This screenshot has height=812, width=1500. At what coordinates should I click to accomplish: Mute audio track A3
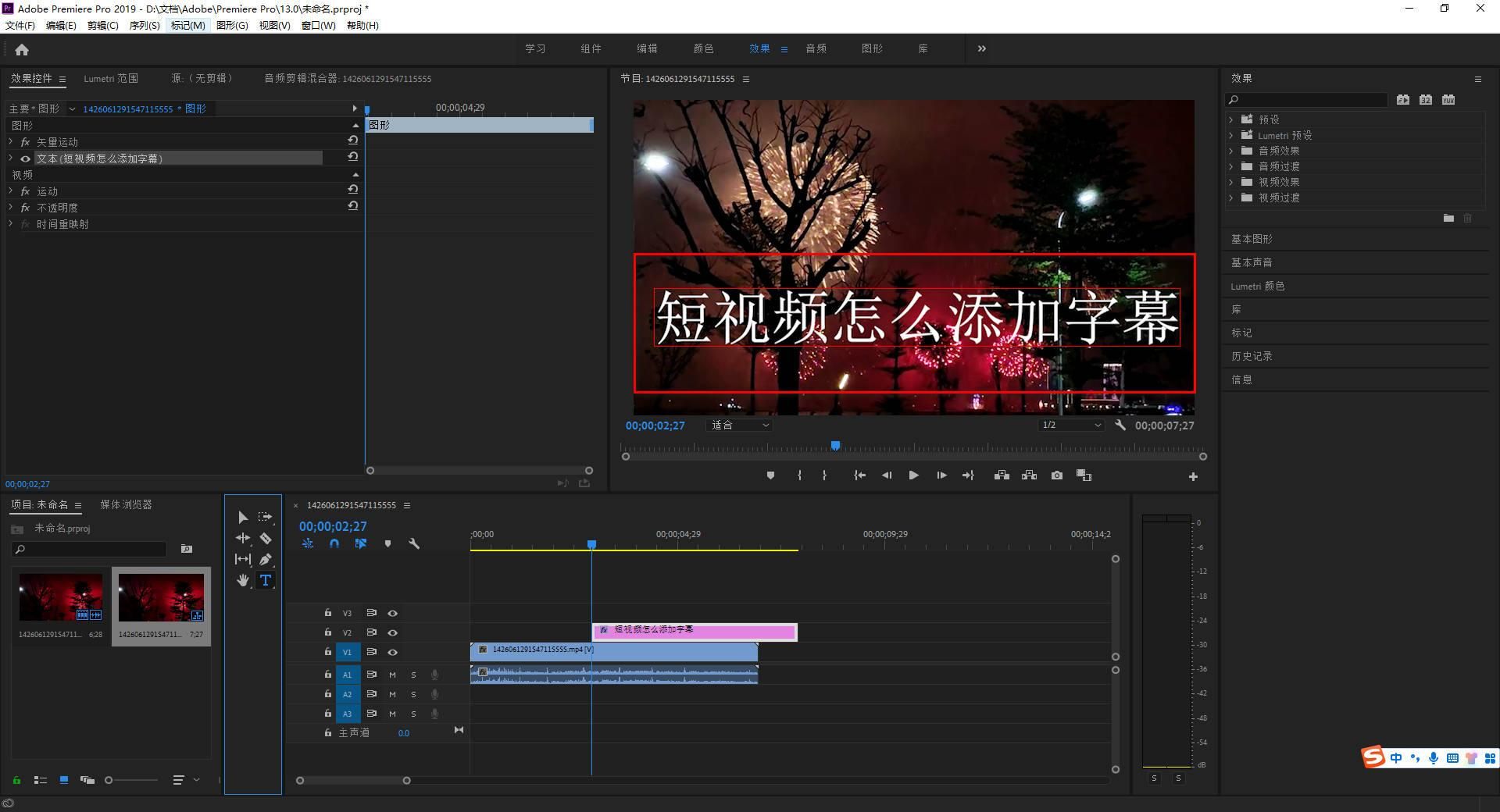(x=392, y=714)
